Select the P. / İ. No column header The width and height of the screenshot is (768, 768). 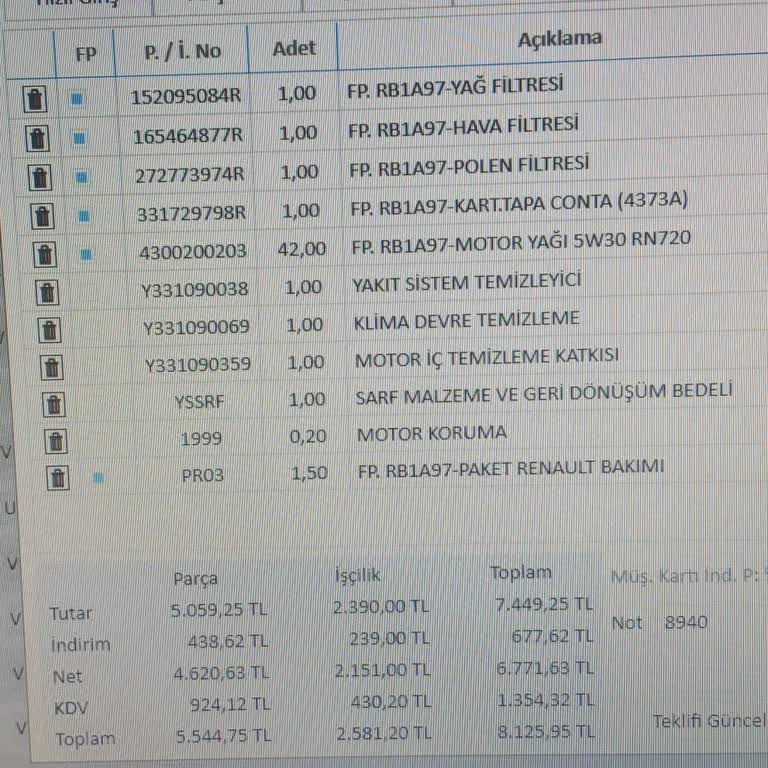coord(182,51)
